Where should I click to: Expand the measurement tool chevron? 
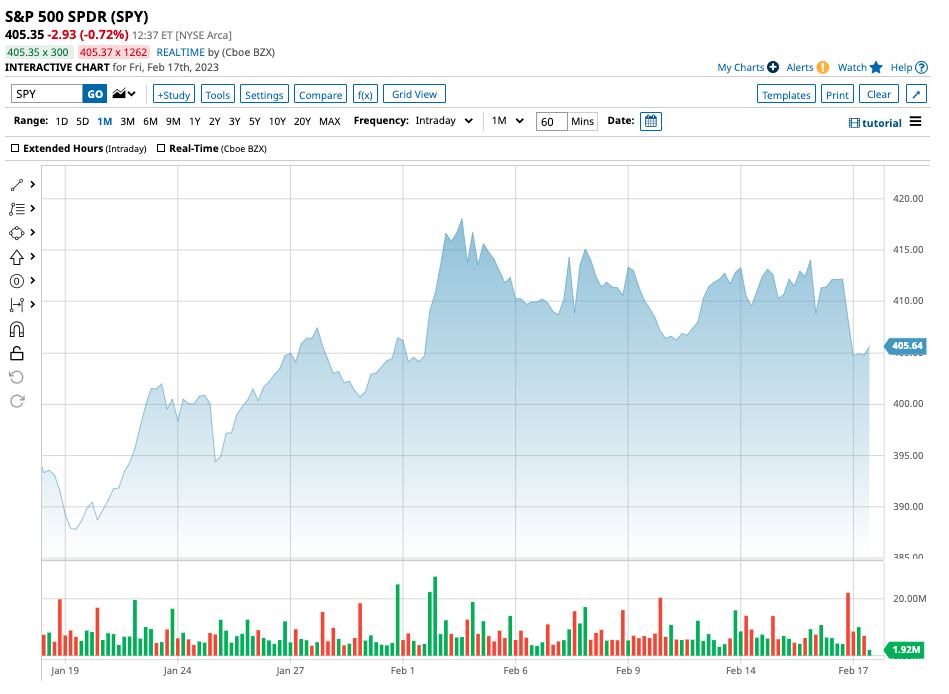pos(33,304)
